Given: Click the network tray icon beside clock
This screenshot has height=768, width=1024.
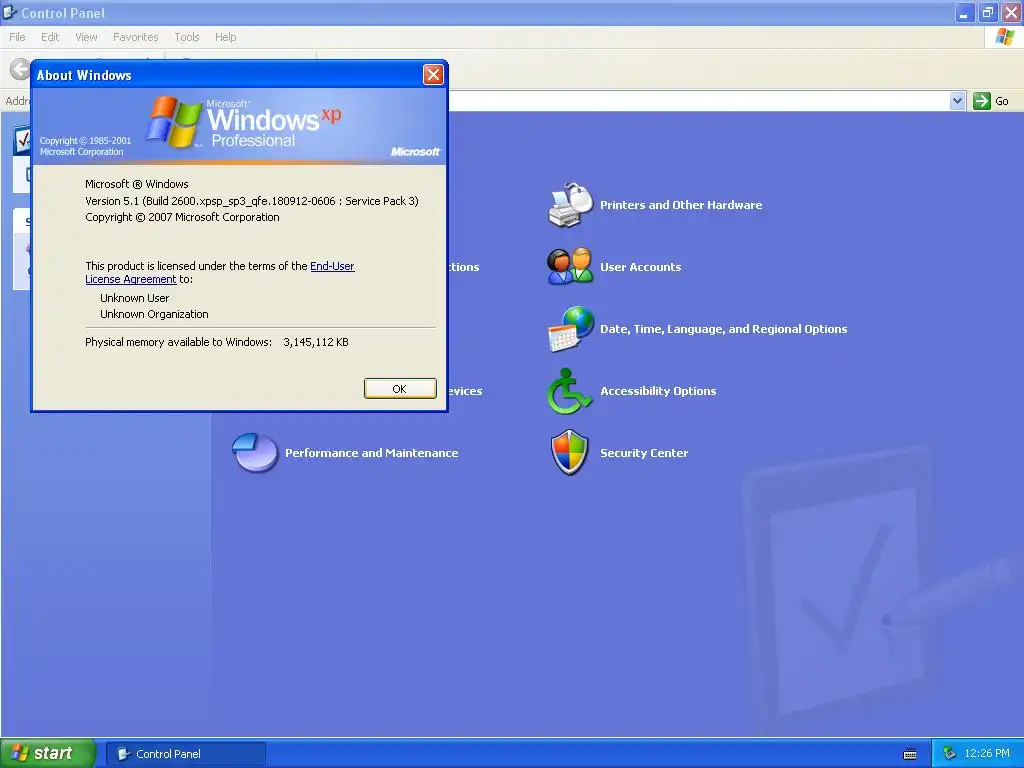Looking at the screenshot, I should [950, 754].
